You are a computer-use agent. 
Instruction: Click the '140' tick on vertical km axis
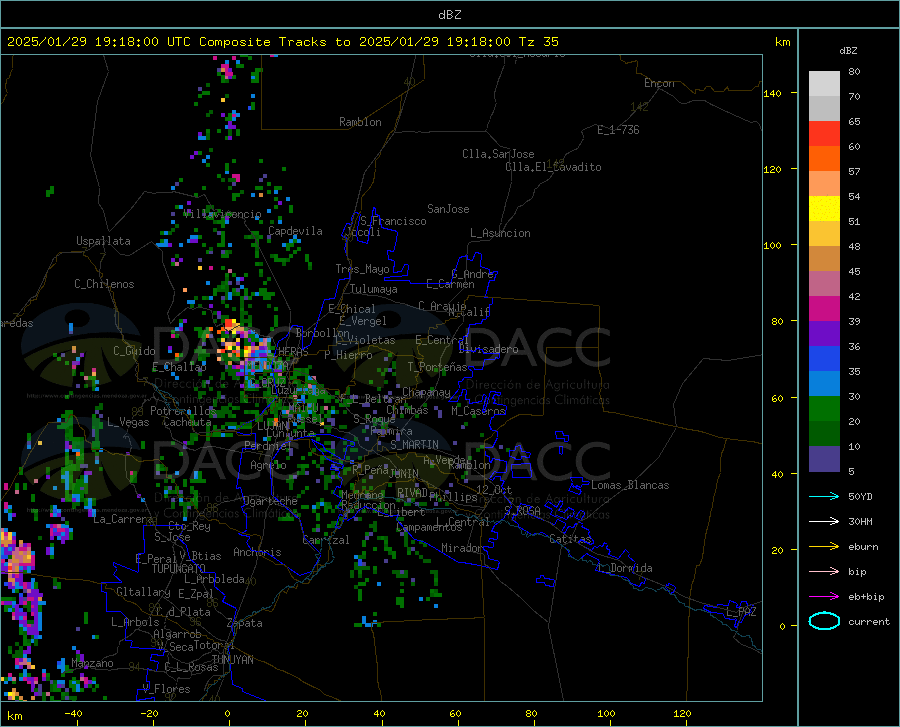coord(772,94)
